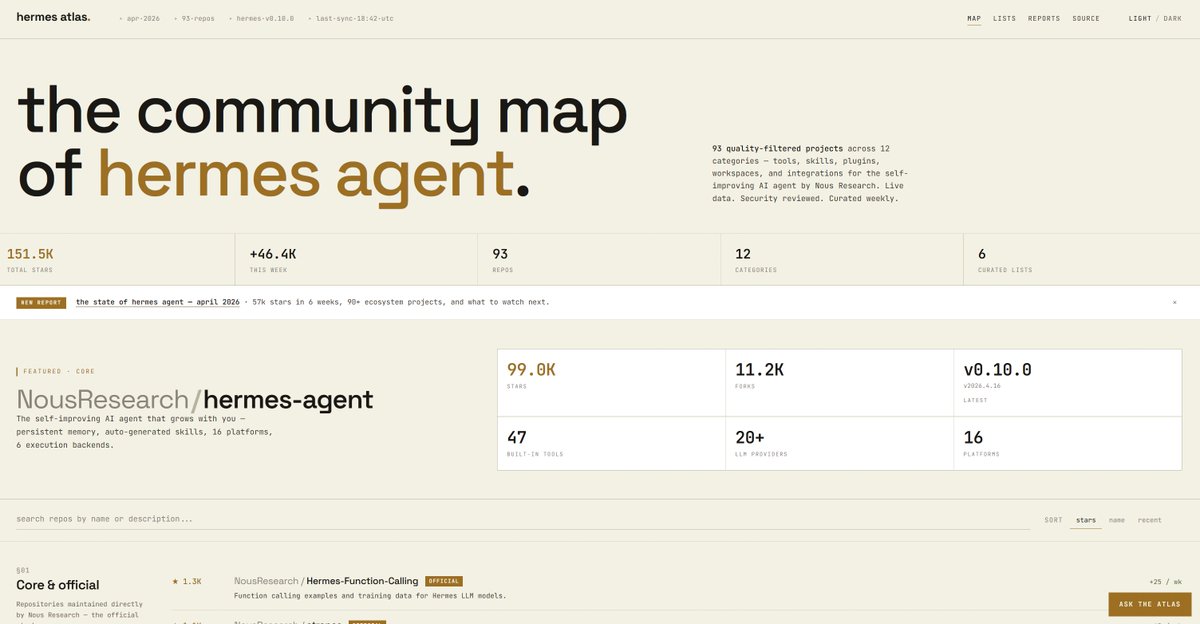The height and width of the screenshot is (624, 1200).
Task: Open the NousResearch/hermes-agent featured repo
Action: [195, 400]
